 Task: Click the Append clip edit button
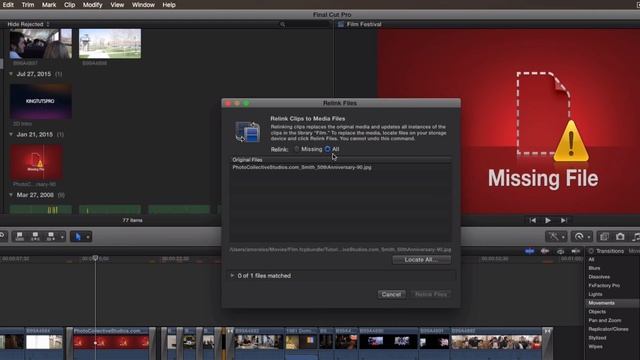point(51,236)
